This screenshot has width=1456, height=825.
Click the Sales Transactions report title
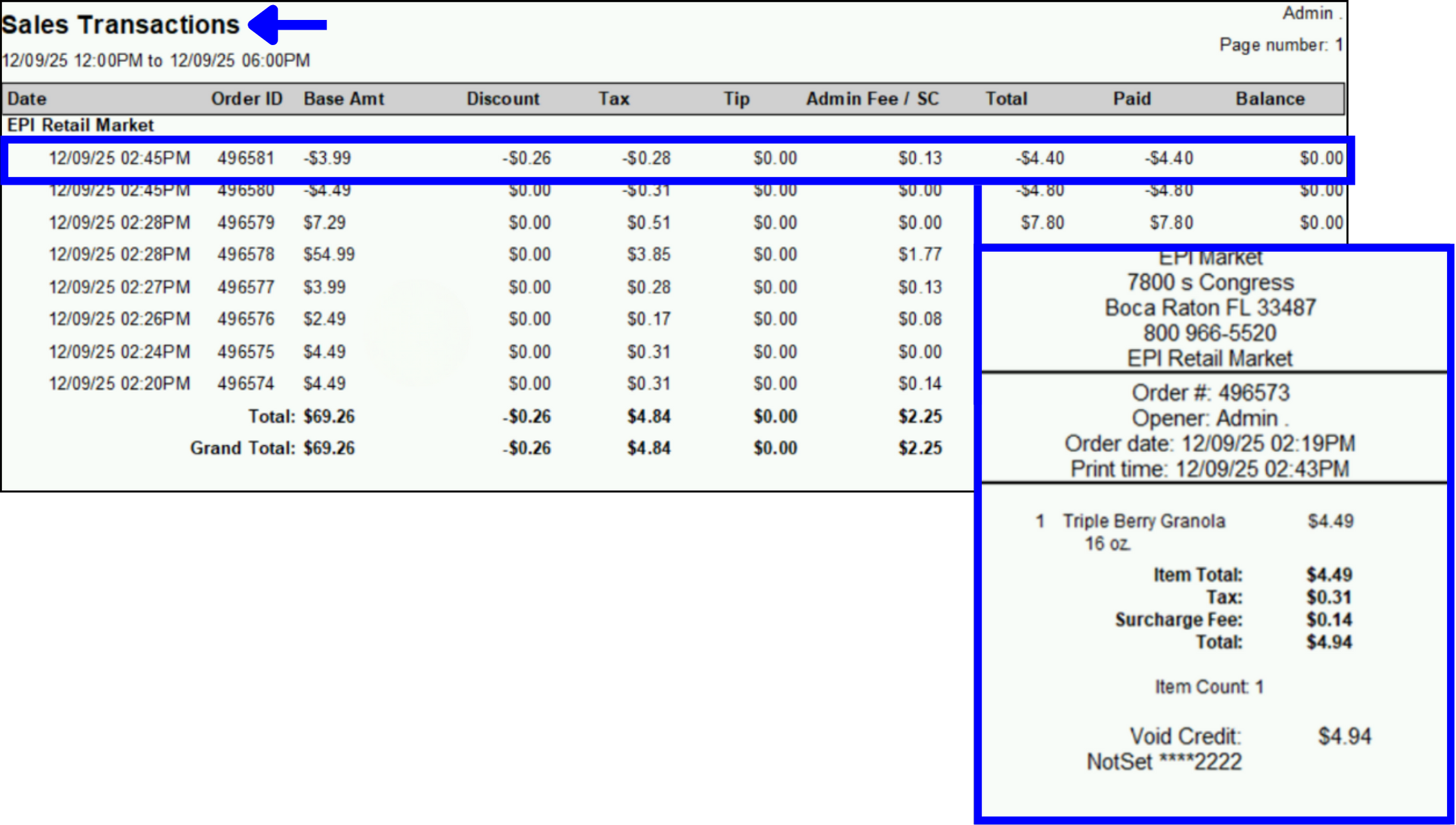pos(122,24)
